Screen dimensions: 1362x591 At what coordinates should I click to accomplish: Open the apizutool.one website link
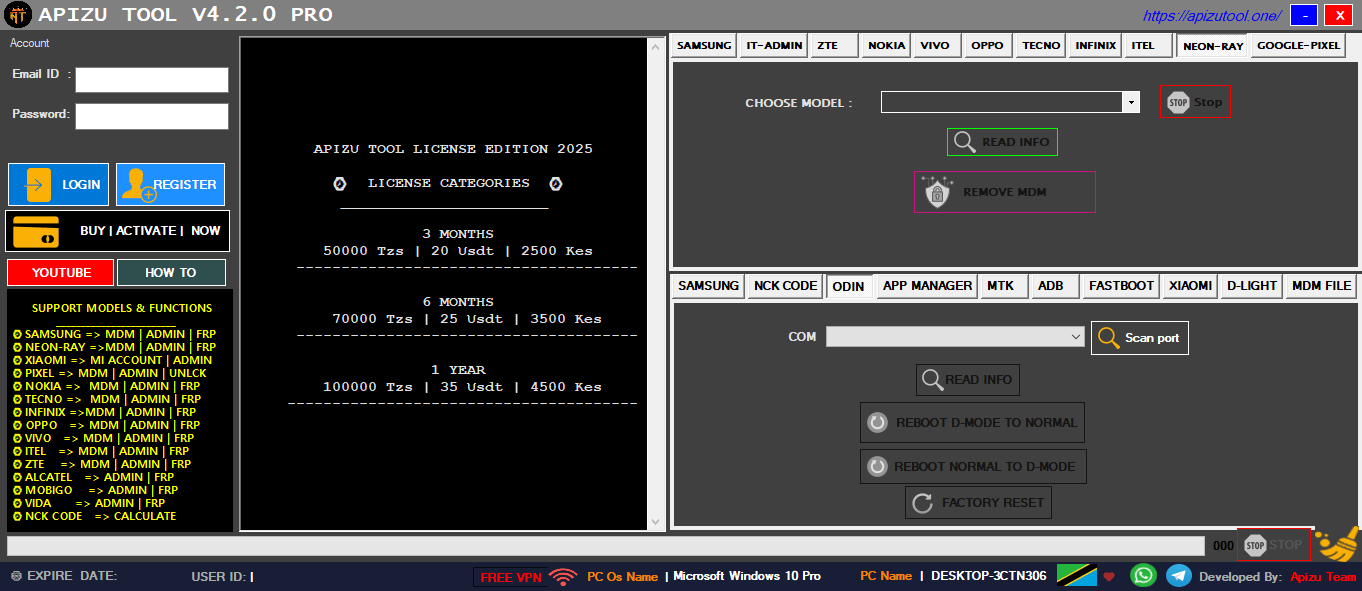(1211, 16)
